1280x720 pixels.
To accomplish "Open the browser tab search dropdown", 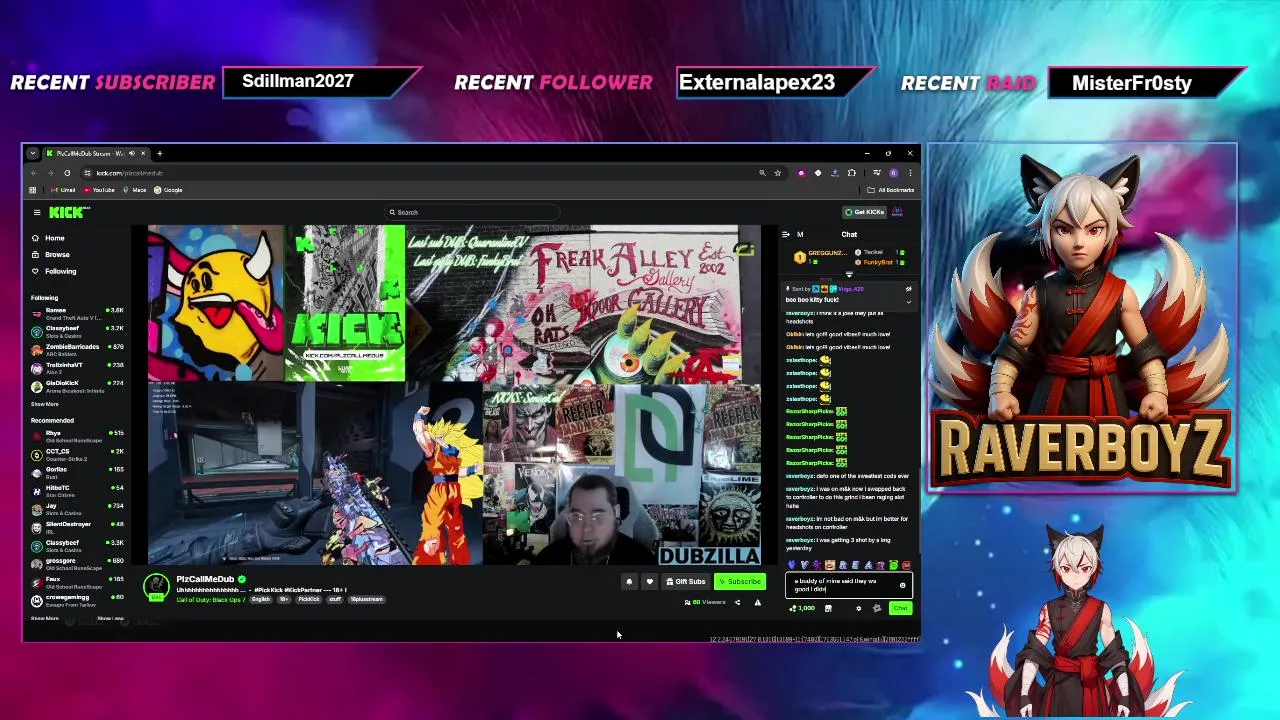I will tap(33, 153).
